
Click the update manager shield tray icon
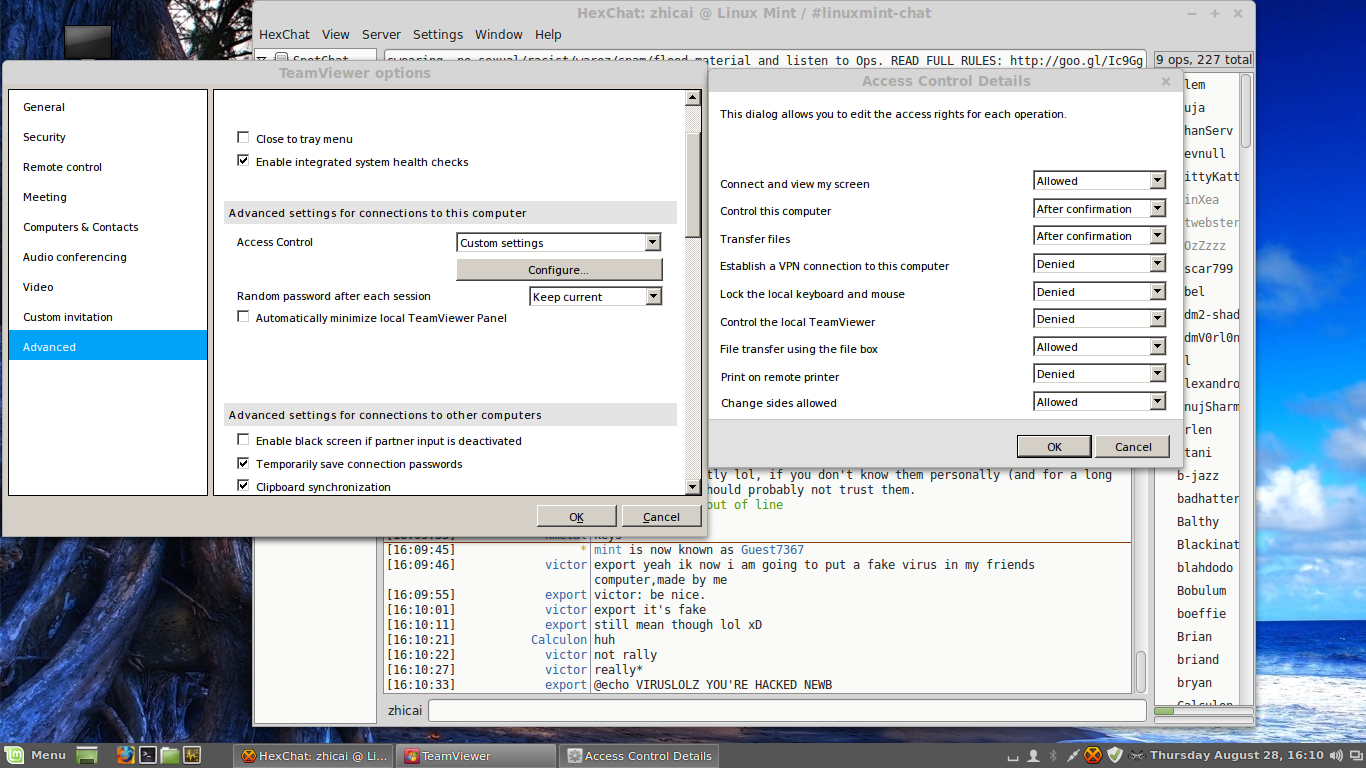[x=1115, y=755]
